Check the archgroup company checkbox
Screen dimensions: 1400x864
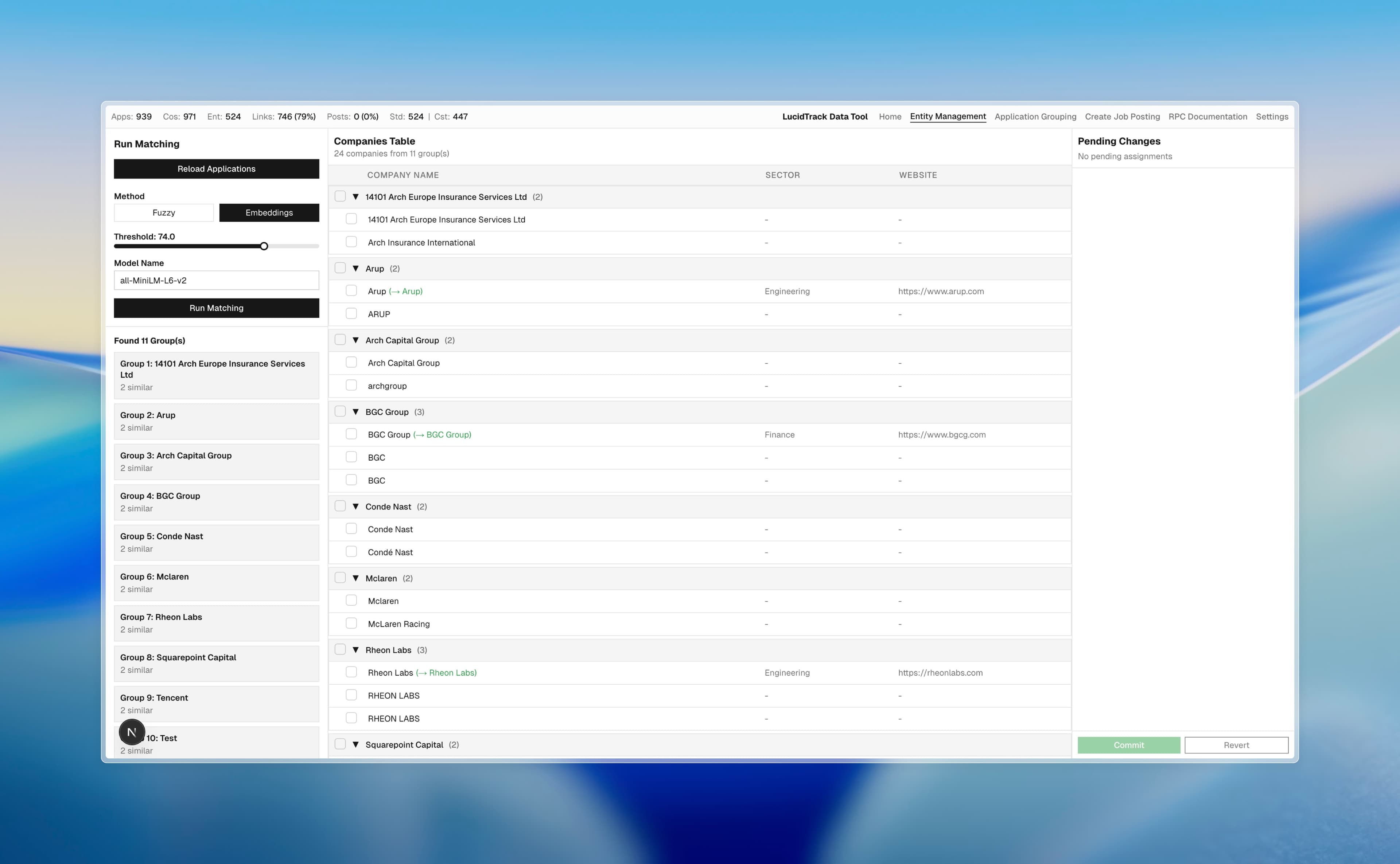click(x=351, y=386)
